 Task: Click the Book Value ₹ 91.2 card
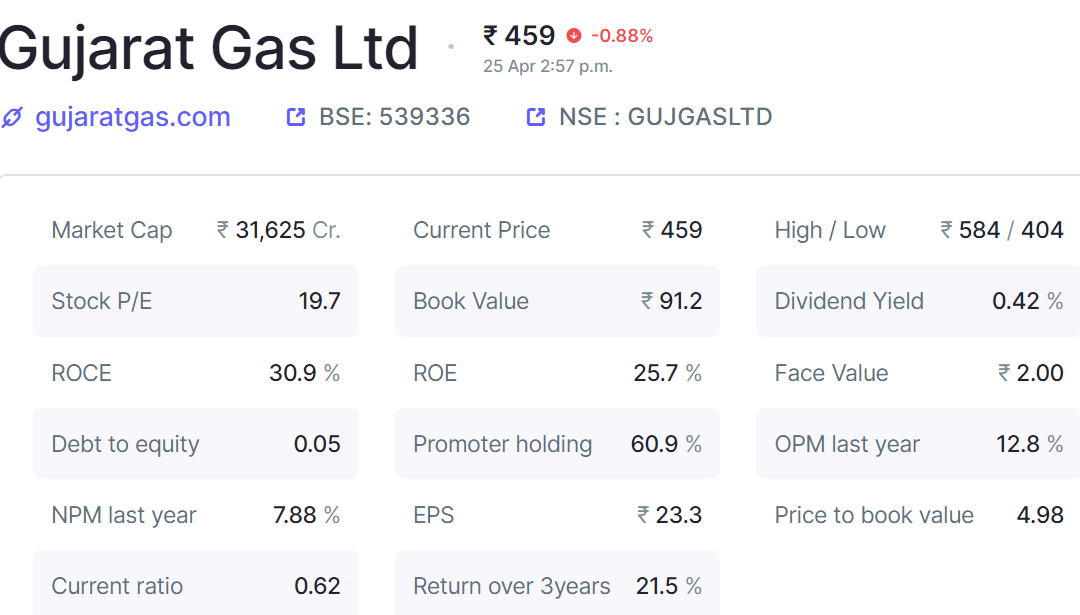[557, 301]
